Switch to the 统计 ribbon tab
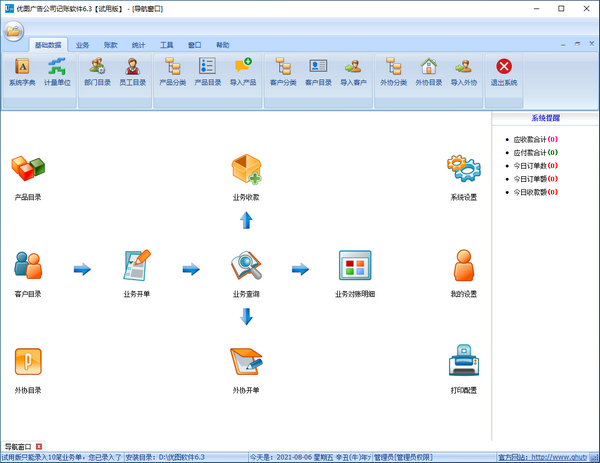The width and height of the screenshot is (600, 463). (138, 45)
